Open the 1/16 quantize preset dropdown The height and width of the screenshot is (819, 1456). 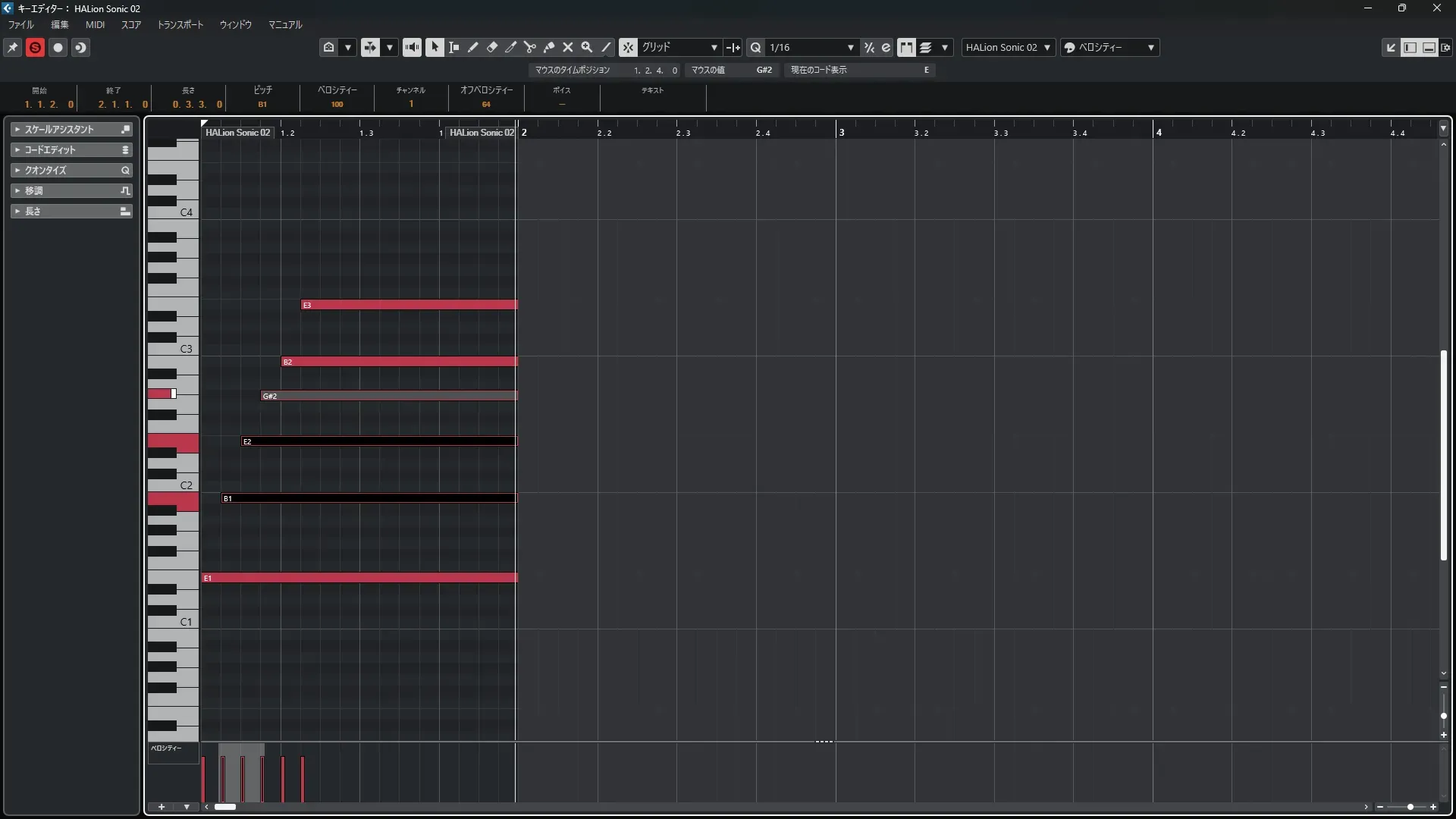(811, 47)
